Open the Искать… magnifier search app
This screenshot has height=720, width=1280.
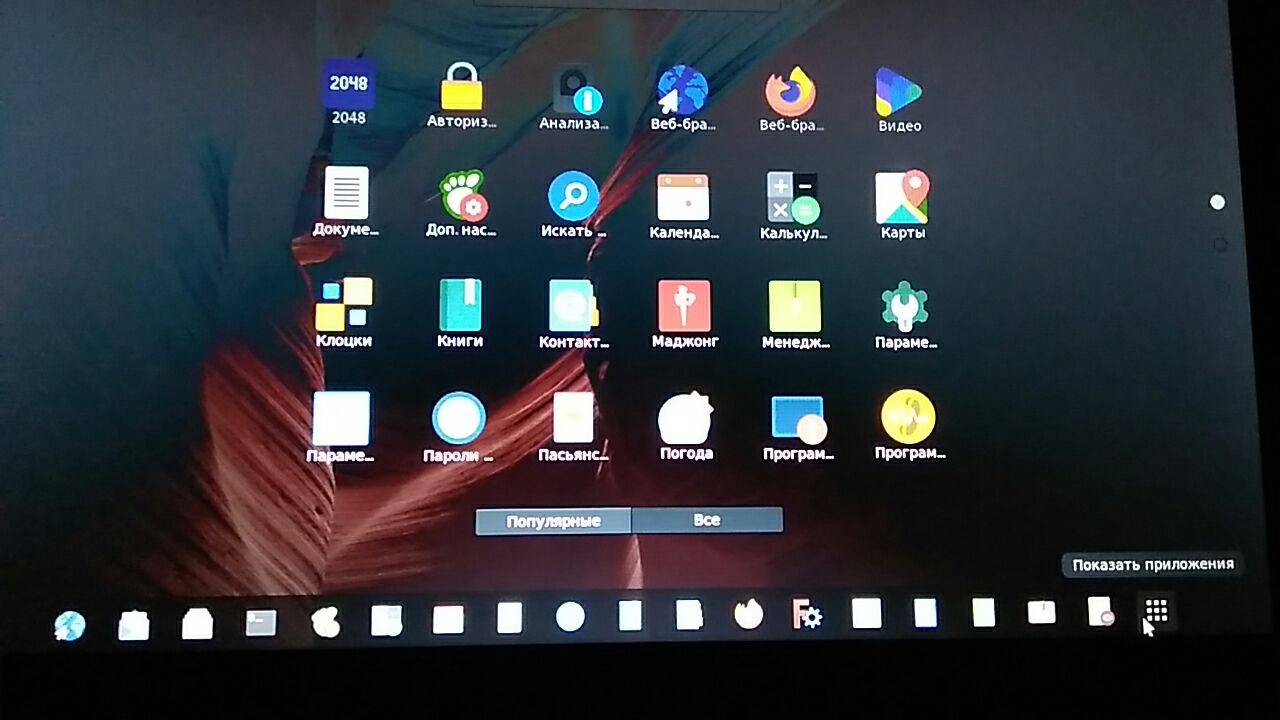(573, 204)
